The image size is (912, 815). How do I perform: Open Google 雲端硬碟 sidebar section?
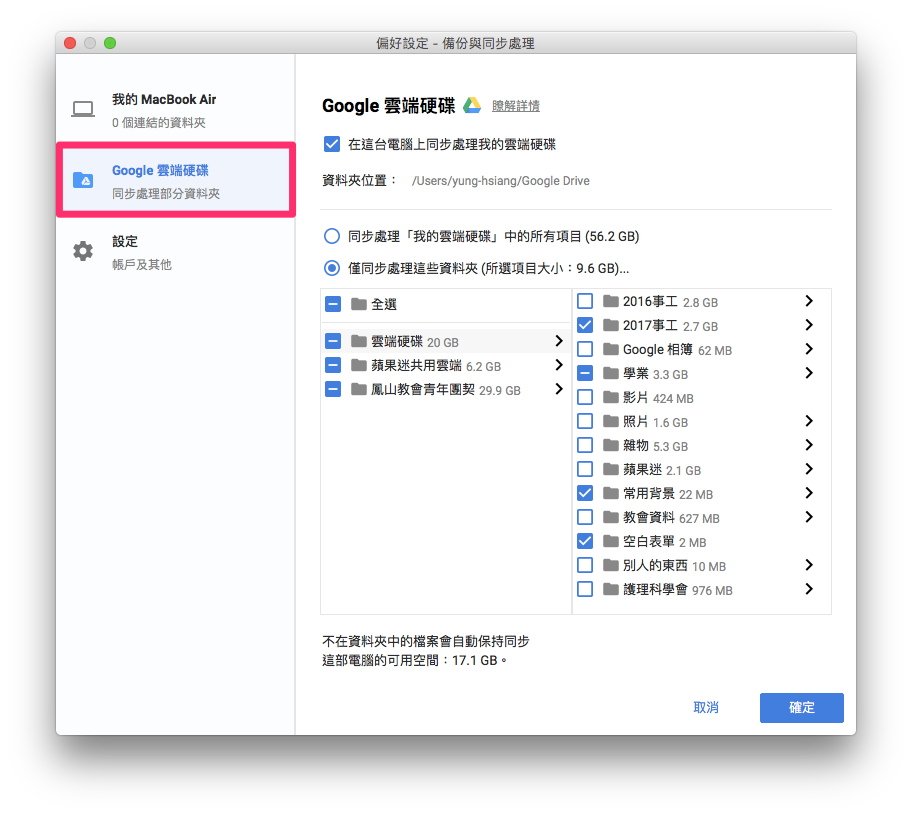click(x=176, y=180)
